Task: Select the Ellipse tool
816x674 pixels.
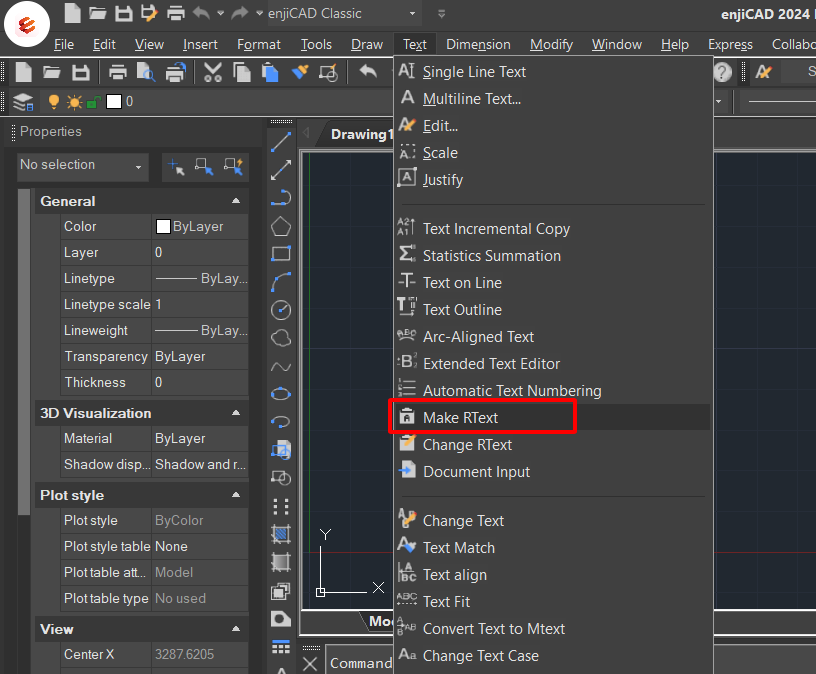Action: click(281, 394)
